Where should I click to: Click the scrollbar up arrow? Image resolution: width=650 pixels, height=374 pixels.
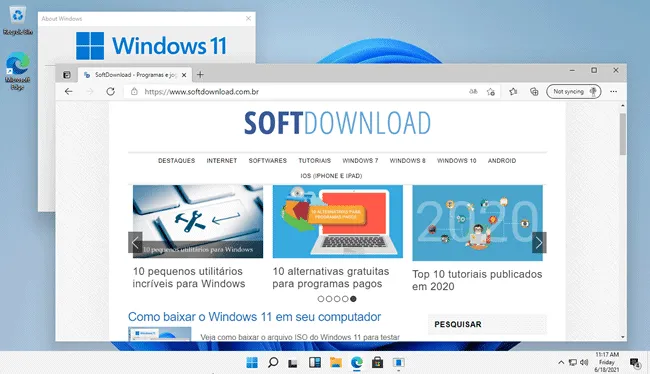point(623,107)
